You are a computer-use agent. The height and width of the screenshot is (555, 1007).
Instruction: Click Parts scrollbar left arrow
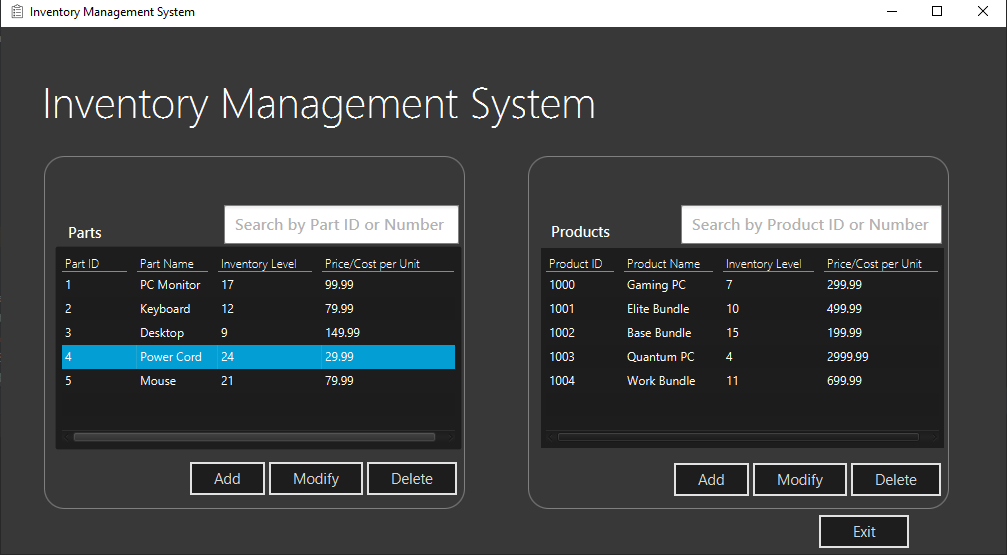[x=67, y=437]
